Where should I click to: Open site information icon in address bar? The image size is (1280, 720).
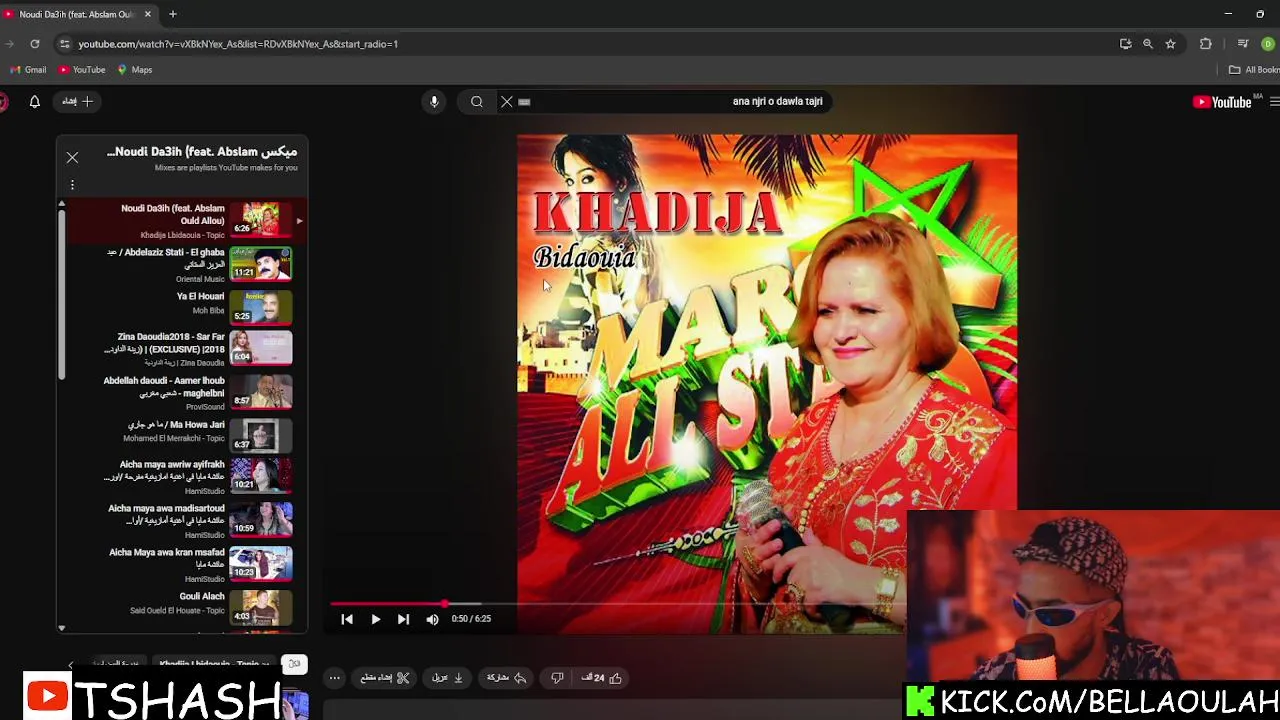(65, 44)
